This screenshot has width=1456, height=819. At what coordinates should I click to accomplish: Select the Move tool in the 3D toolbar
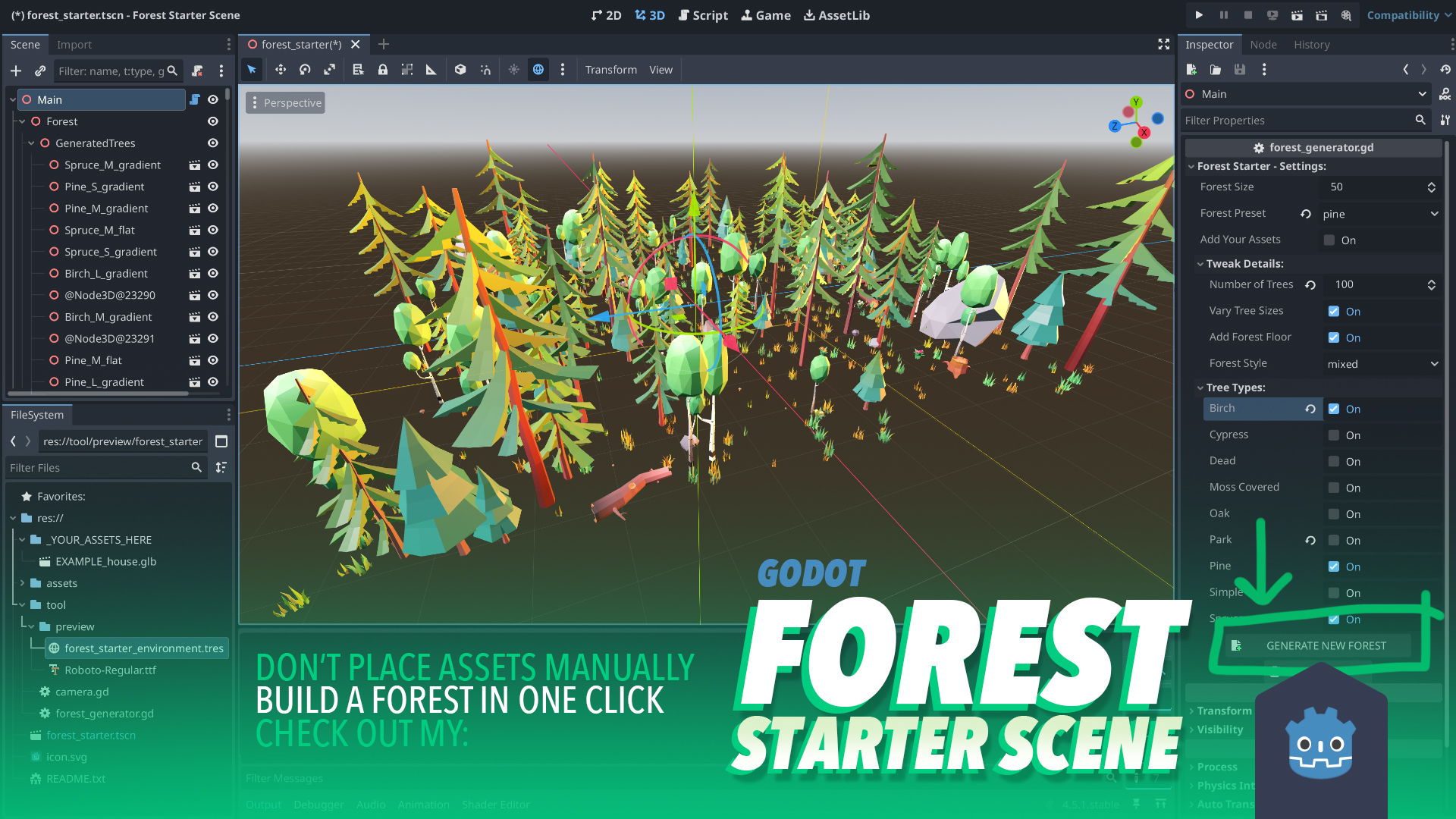[x=280, y=69]
